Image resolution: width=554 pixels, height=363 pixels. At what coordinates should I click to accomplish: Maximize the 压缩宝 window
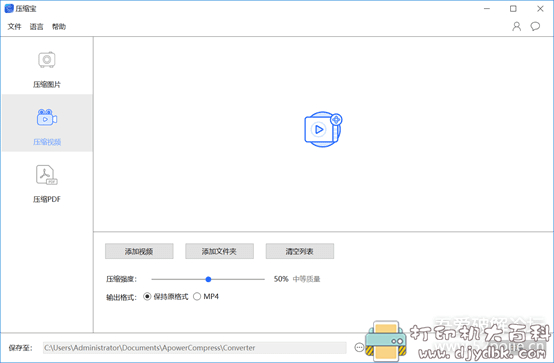click(513, 8)
